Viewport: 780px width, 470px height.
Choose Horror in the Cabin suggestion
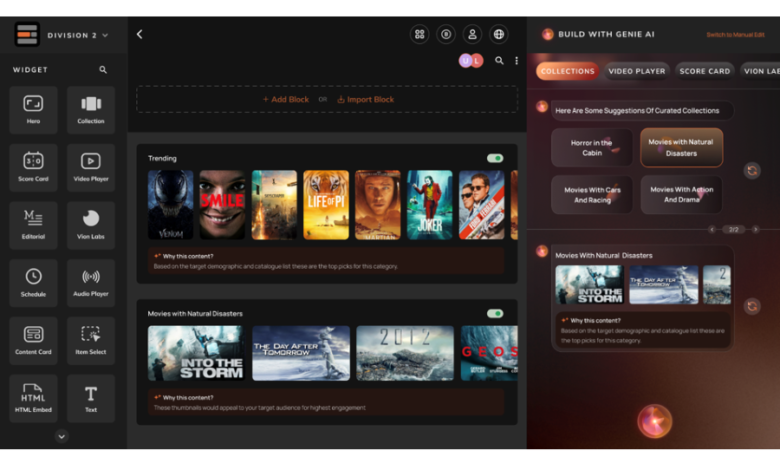click(x=592, y=148)
